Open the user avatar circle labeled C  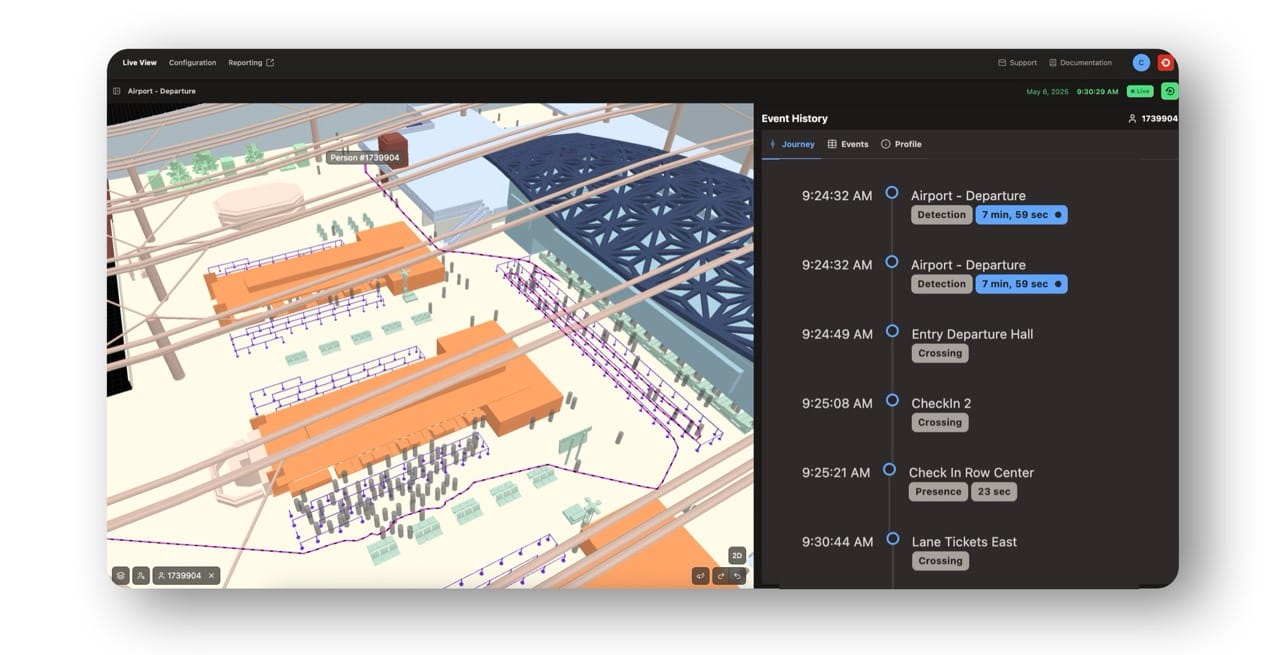click(1141, 62)
